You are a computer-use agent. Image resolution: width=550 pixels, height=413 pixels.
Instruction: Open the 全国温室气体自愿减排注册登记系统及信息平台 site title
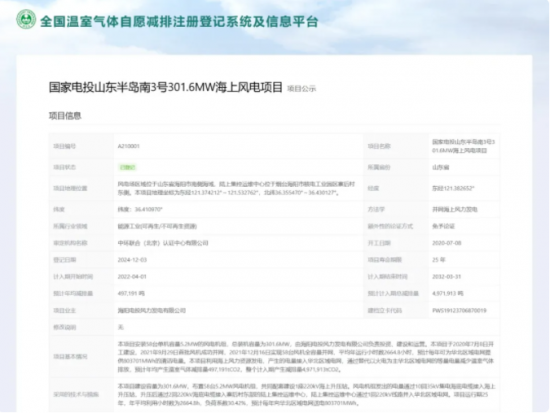179,22
